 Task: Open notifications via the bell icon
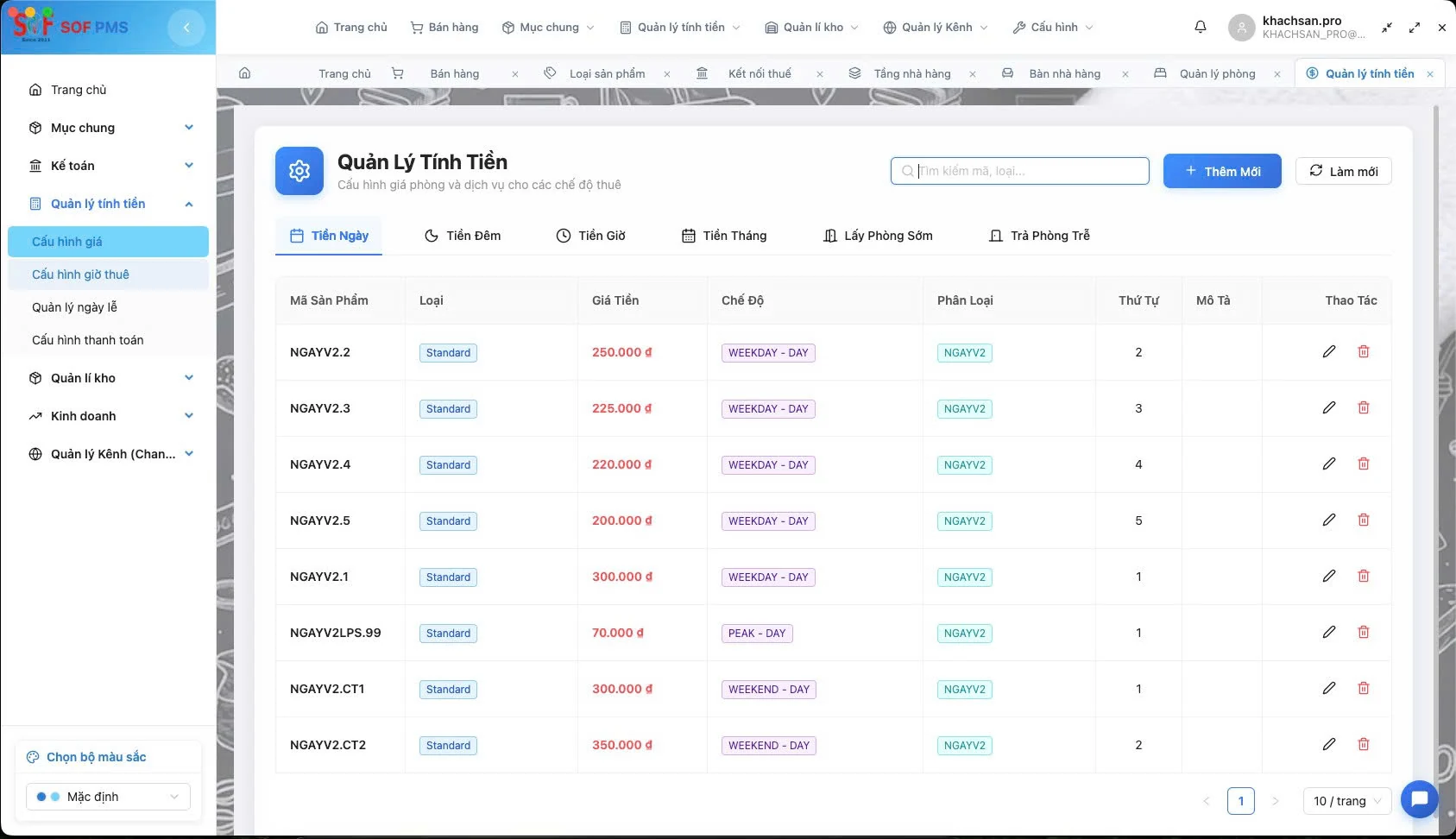[x=1201, y=27]
